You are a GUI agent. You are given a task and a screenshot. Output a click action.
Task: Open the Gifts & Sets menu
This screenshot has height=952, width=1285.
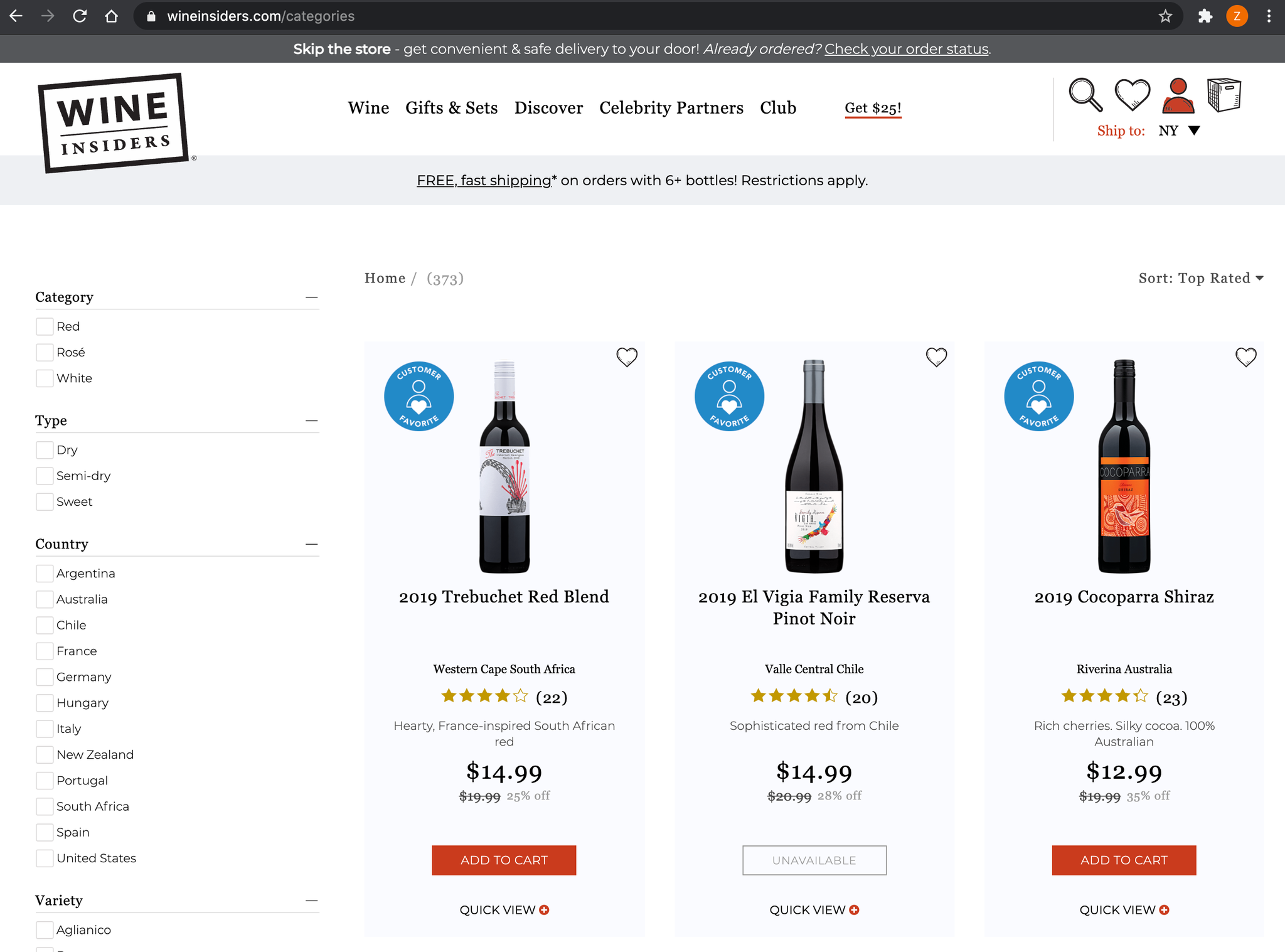(451, 108)
